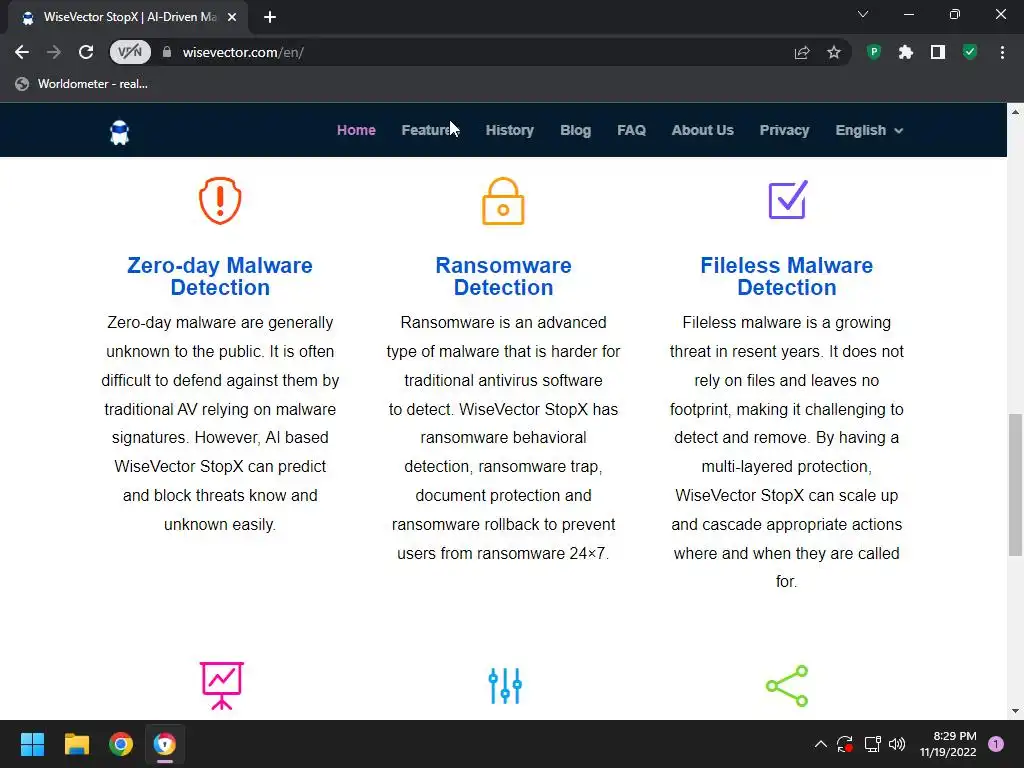Click the green checkmark shield extension
The width and height of the screenshot is (1024, 768).
pyautogui.click(x=970, y=52)
